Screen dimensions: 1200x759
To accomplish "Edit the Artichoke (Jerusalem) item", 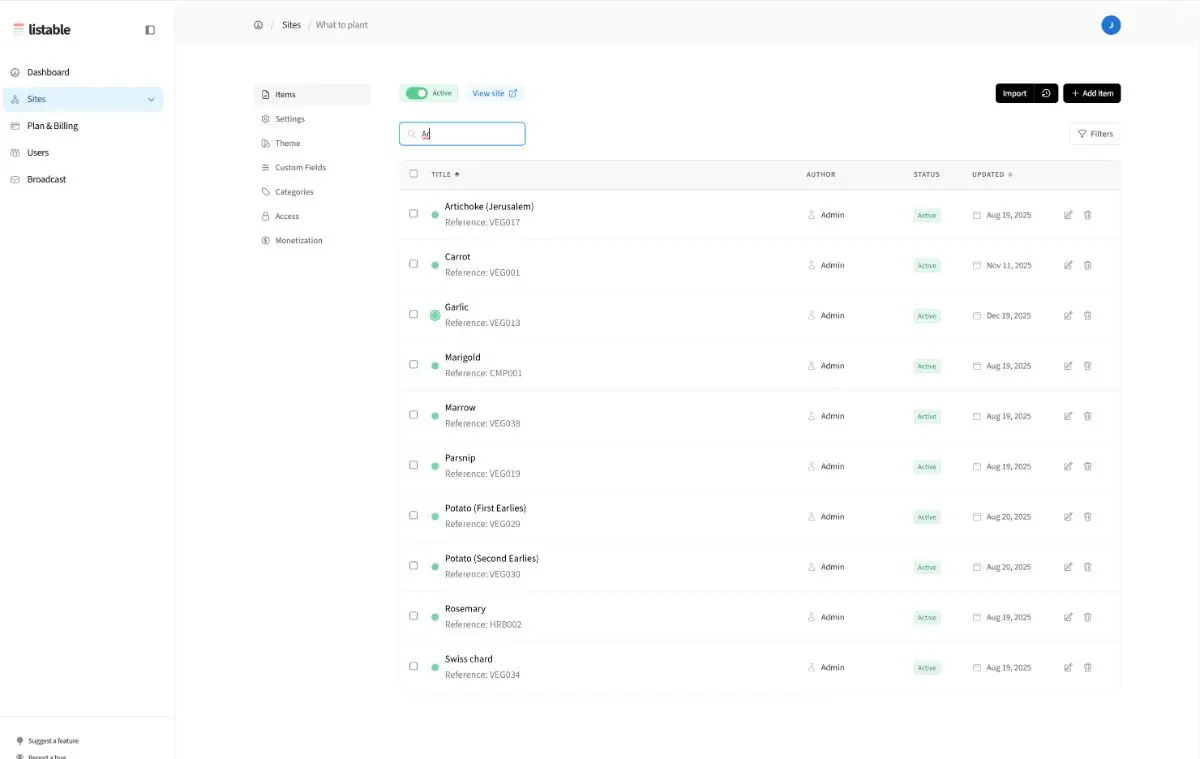I will (1068, 215).
